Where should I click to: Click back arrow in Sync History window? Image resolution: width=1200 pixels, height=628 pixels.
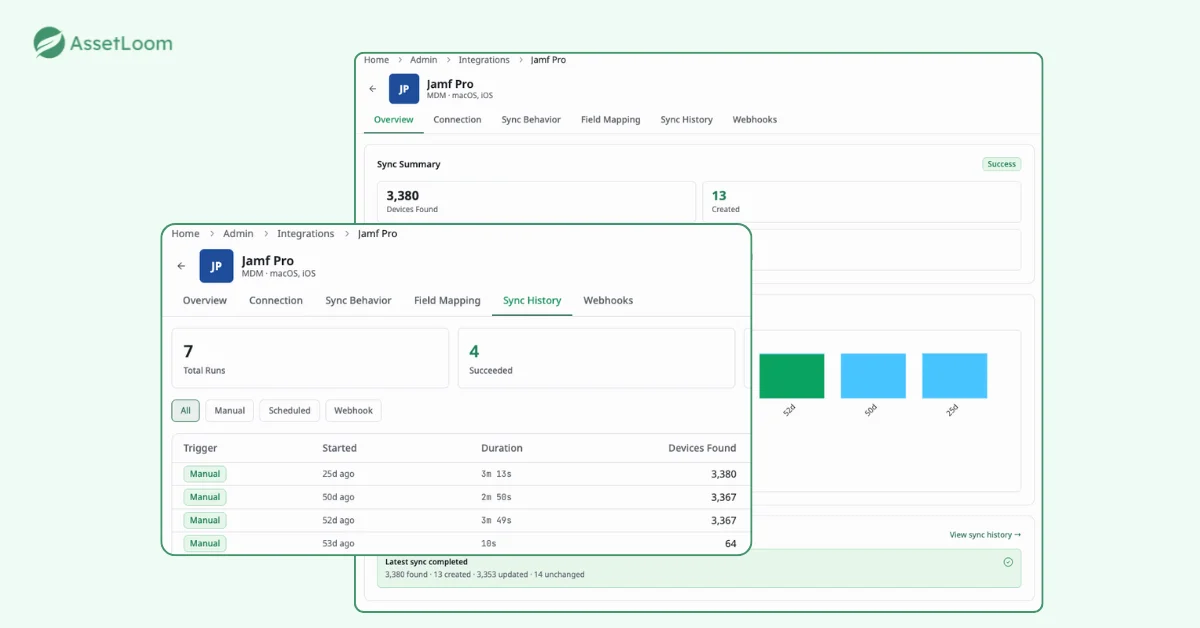[x=181, y=266]
